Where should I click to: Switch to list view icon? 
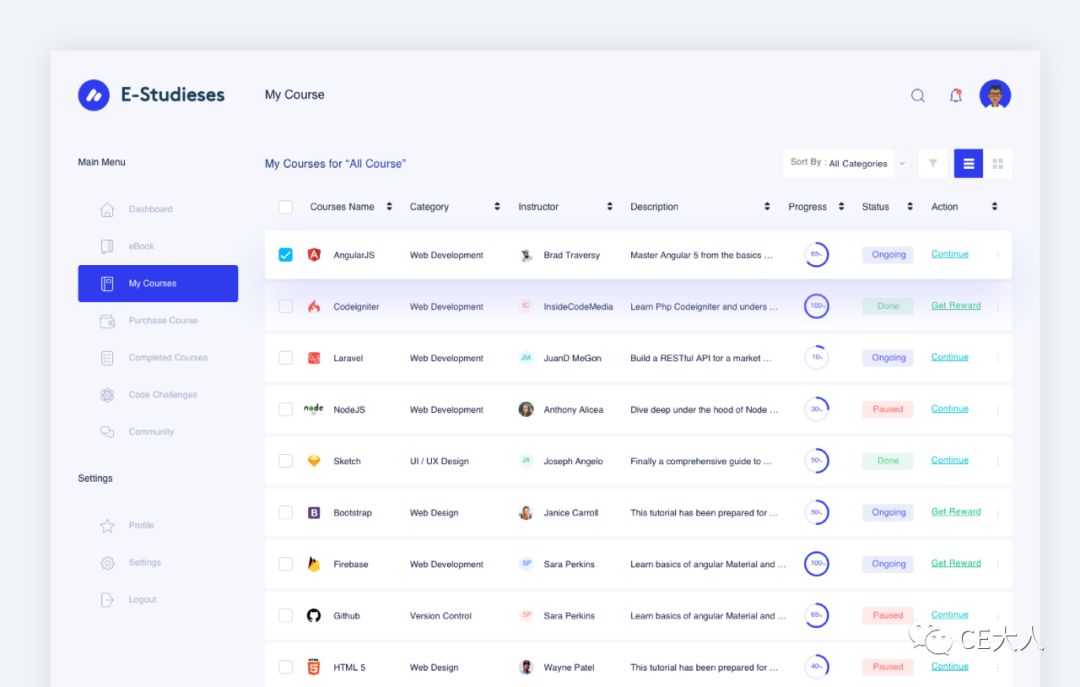click(968, 163)
